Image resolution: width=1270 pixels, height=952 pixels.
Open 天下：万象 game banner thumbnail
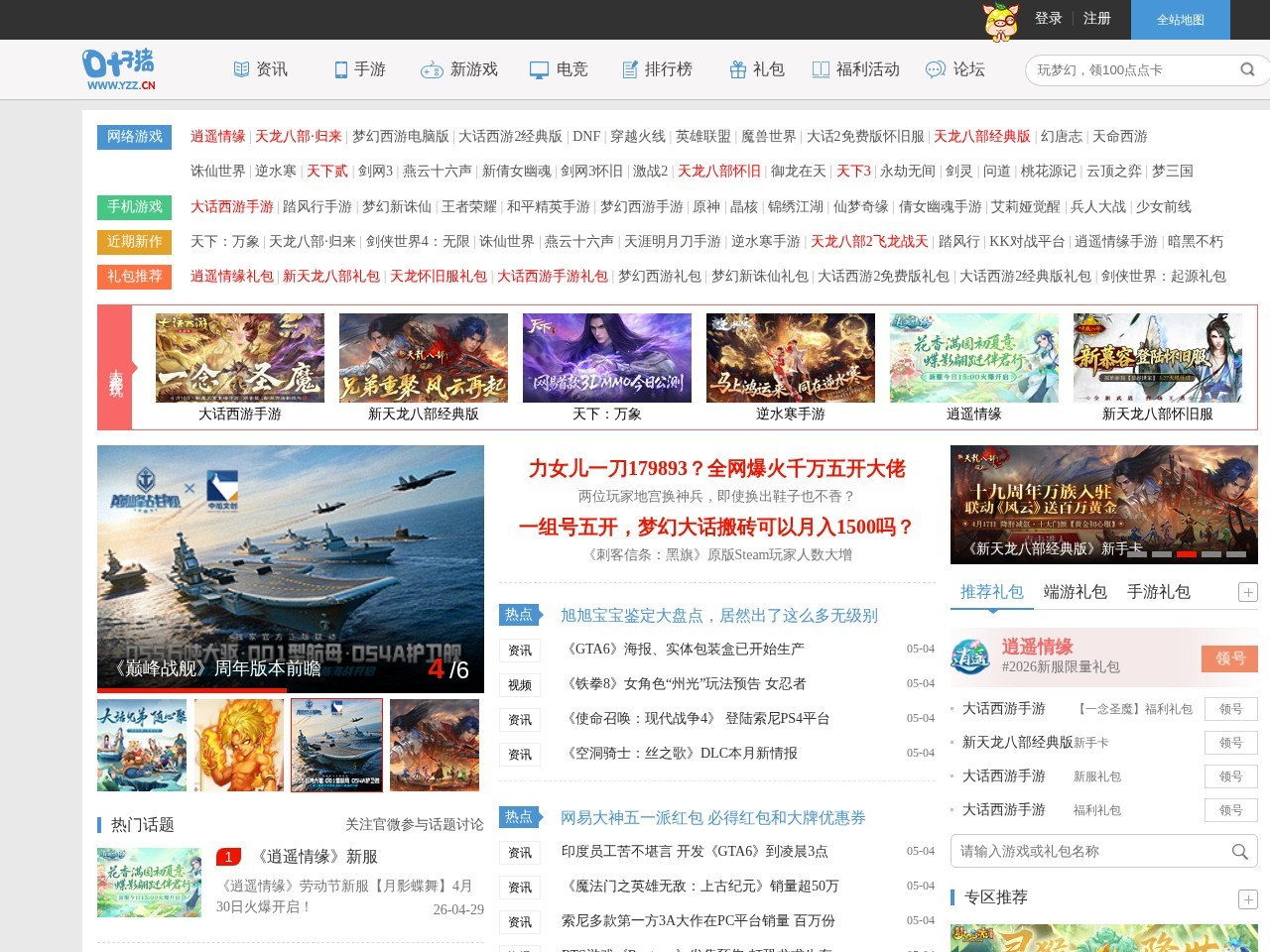point(607,358)
